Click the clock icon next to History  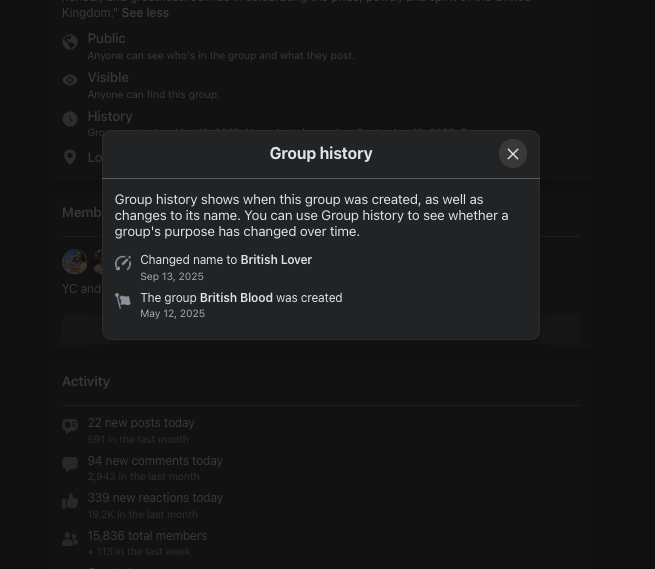click(x=70, y=119)
